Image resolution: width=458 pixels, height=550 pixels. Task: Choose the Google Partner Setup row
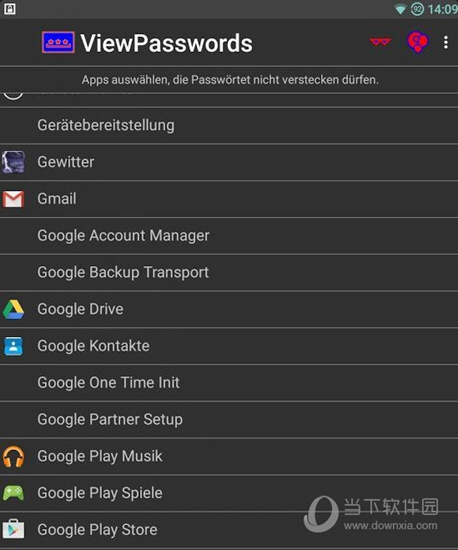point(229,420)
